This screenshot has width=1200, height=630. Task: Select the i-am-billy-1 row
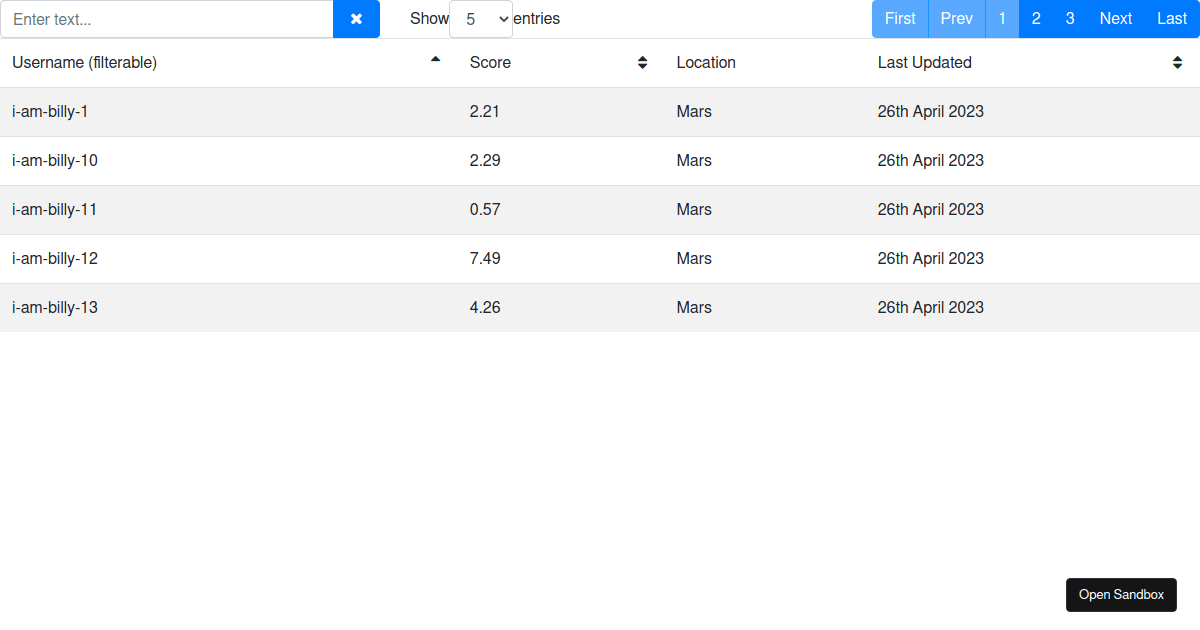[x=50, y=112]
